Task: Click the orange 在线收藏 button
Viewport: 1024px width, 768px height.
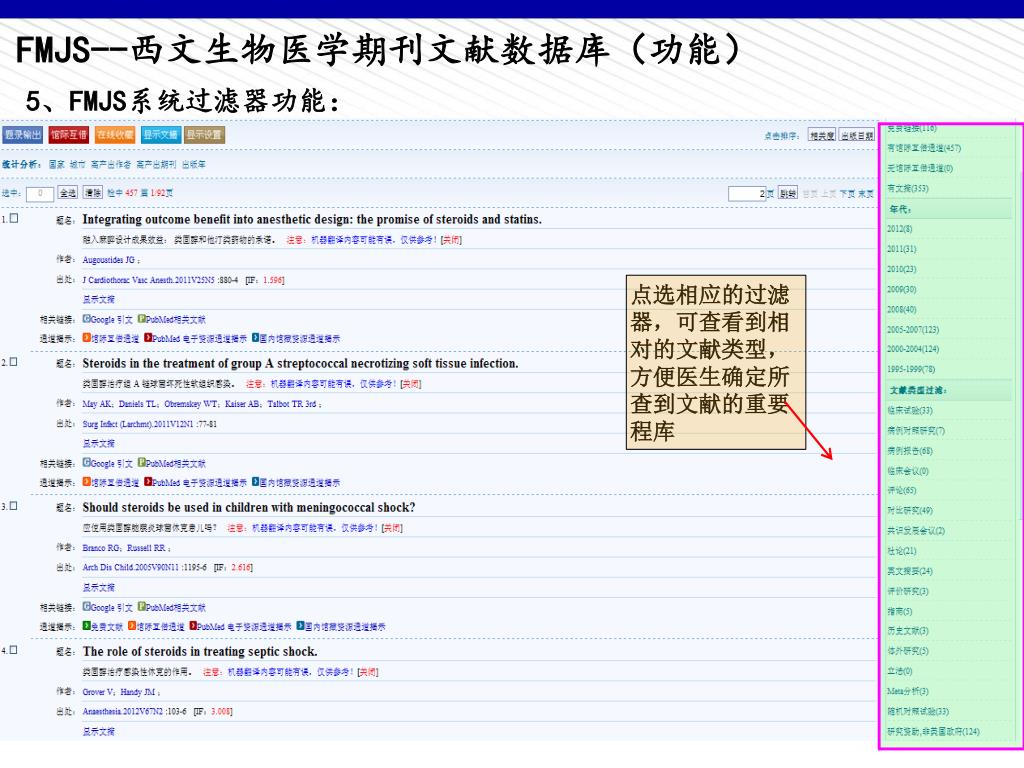Action: tap(115, 135)
